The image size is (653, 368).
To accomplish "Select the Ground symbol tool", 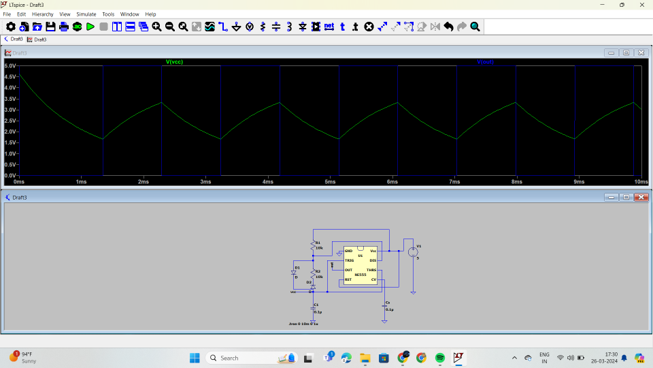I will [236, 27].
